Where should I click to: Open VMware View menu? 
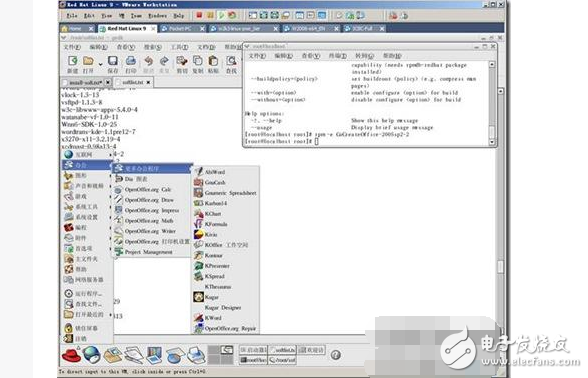[106, 16]
